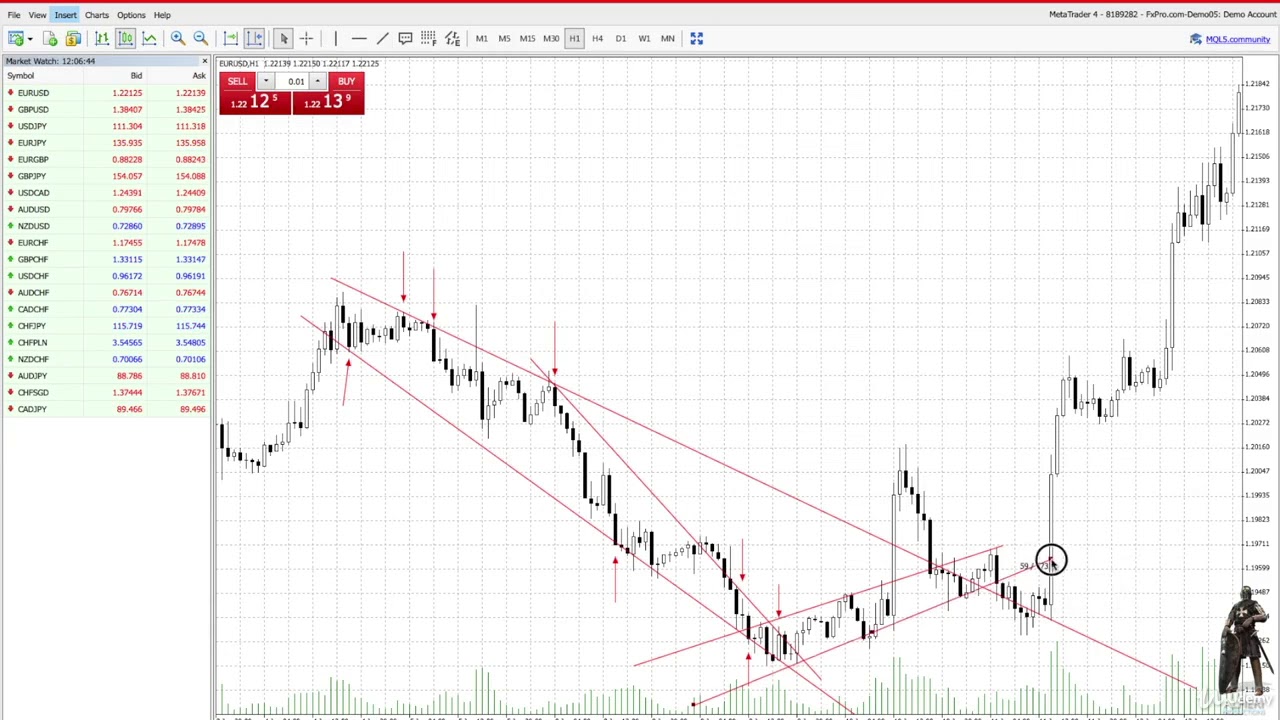
Task: Select CADJPY in Market Watch
Action: coord(105,409)
